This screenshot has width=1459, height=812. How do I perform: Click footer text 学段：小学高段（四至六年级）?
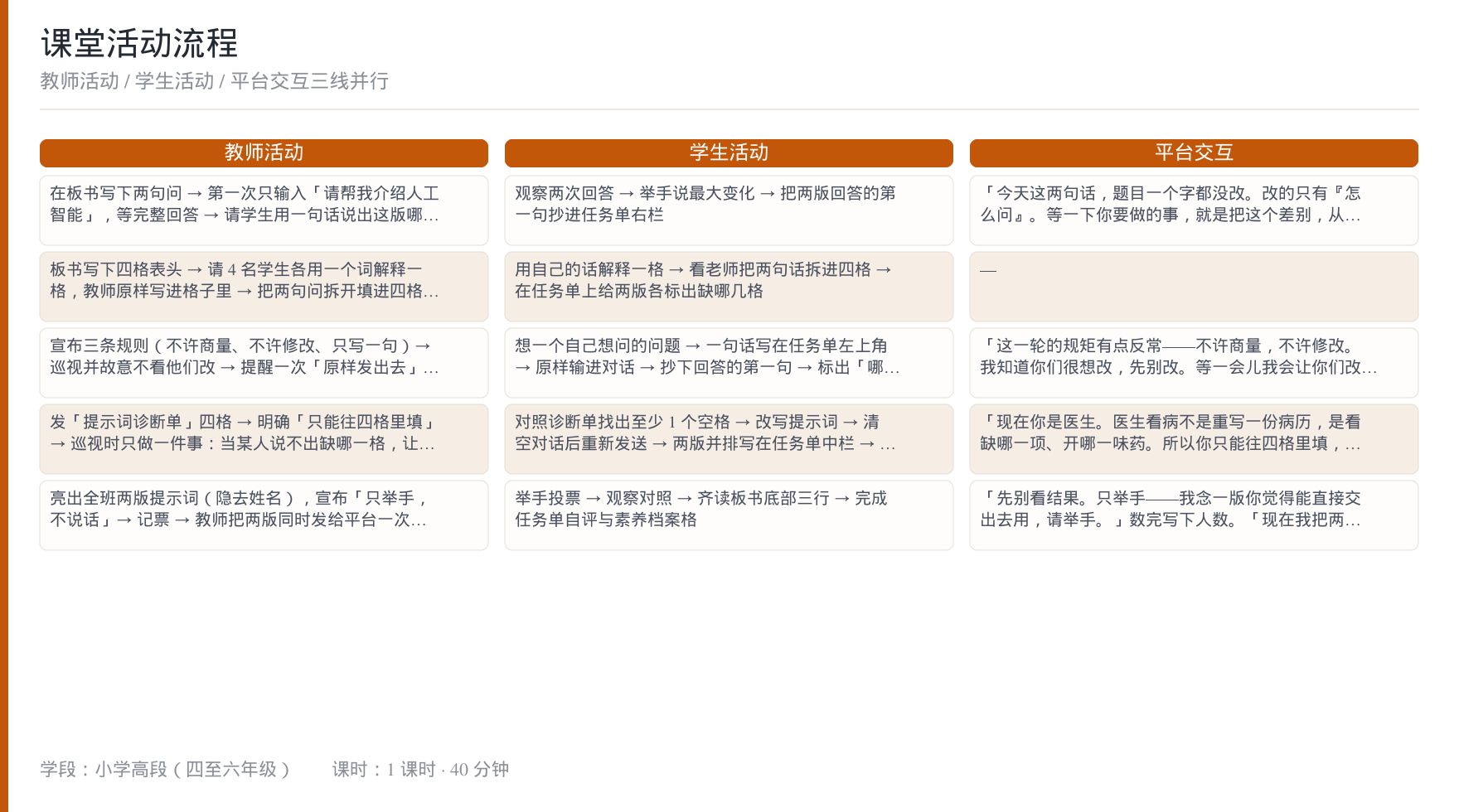166,770
